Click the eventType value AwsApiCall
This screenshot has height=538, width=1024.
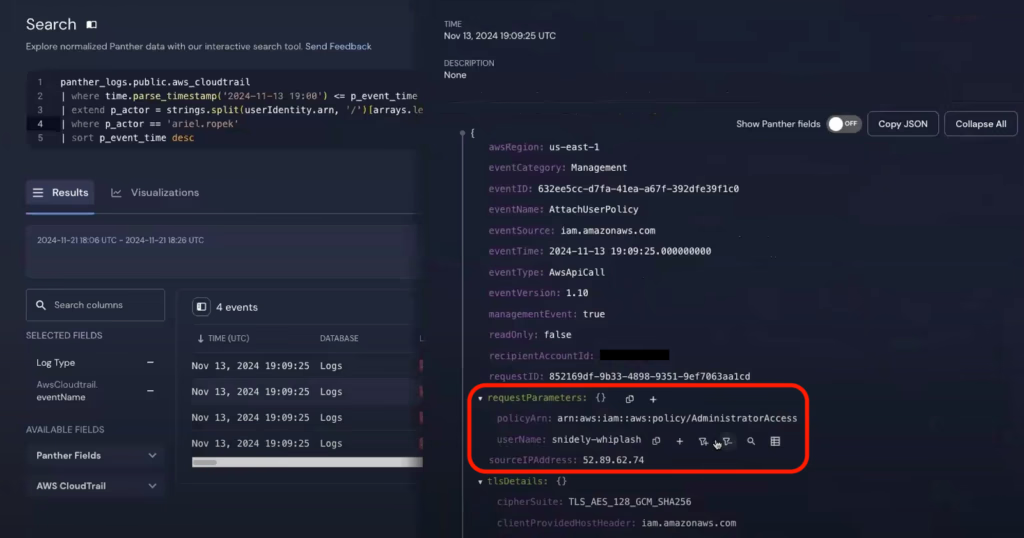pyautogui.click(x=577, y=272)
